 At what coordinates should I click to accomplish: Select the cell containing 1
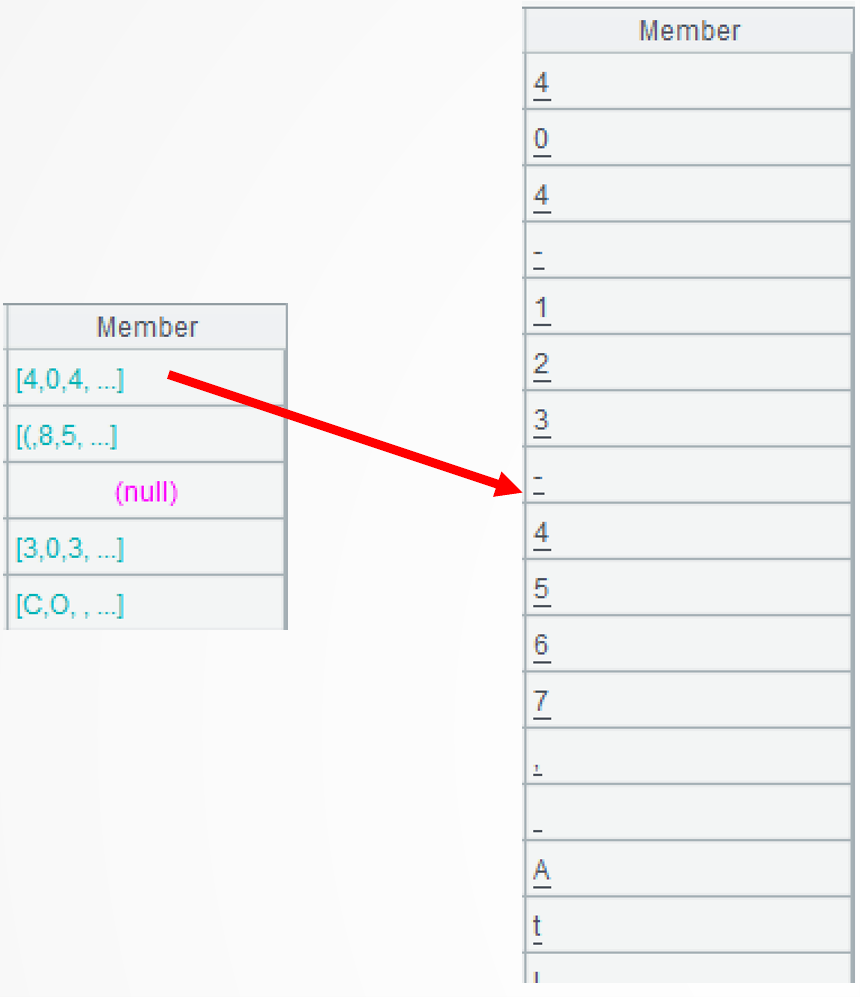click(x=542, y=307)
